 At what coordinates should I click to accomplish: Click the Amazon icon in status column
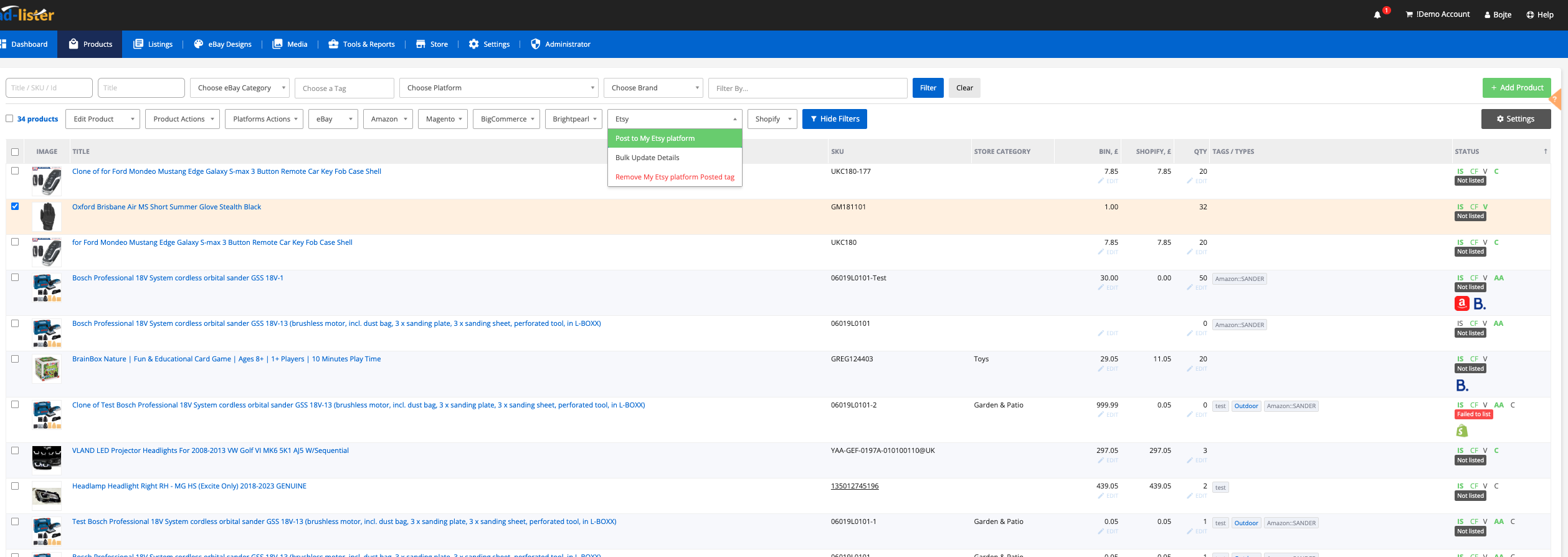[x=1461, y=303]
